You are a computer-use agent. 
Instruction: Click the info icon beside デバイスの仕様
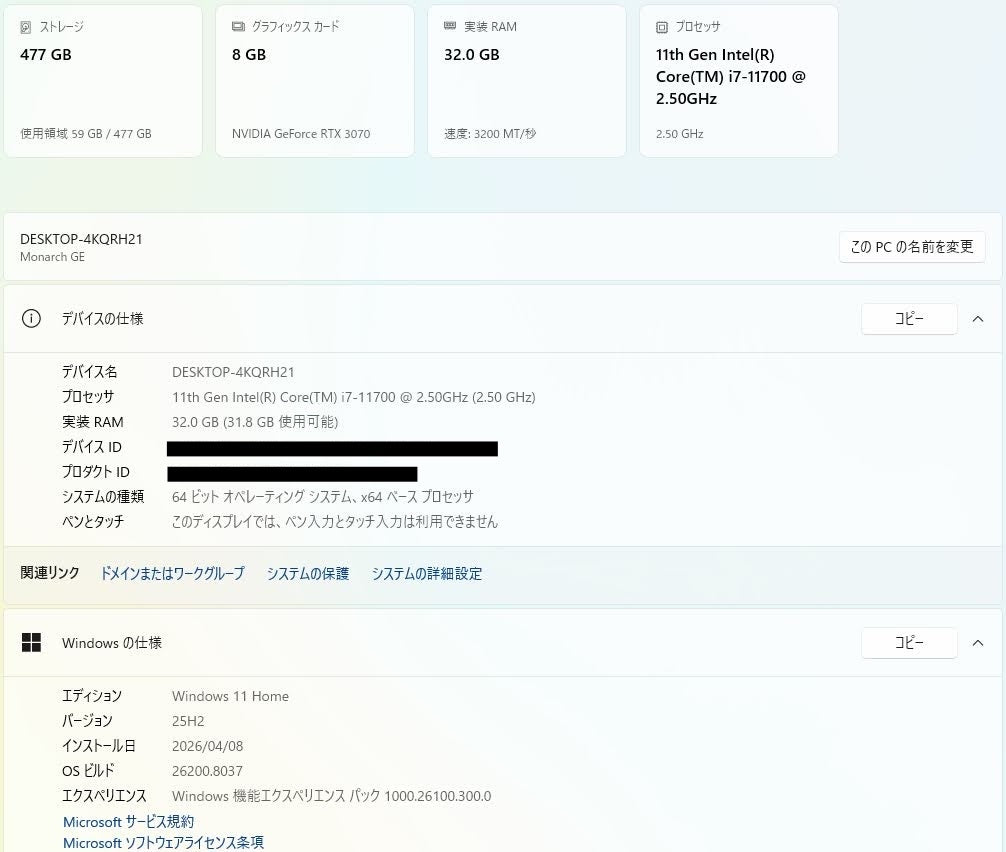click(31, 318)
